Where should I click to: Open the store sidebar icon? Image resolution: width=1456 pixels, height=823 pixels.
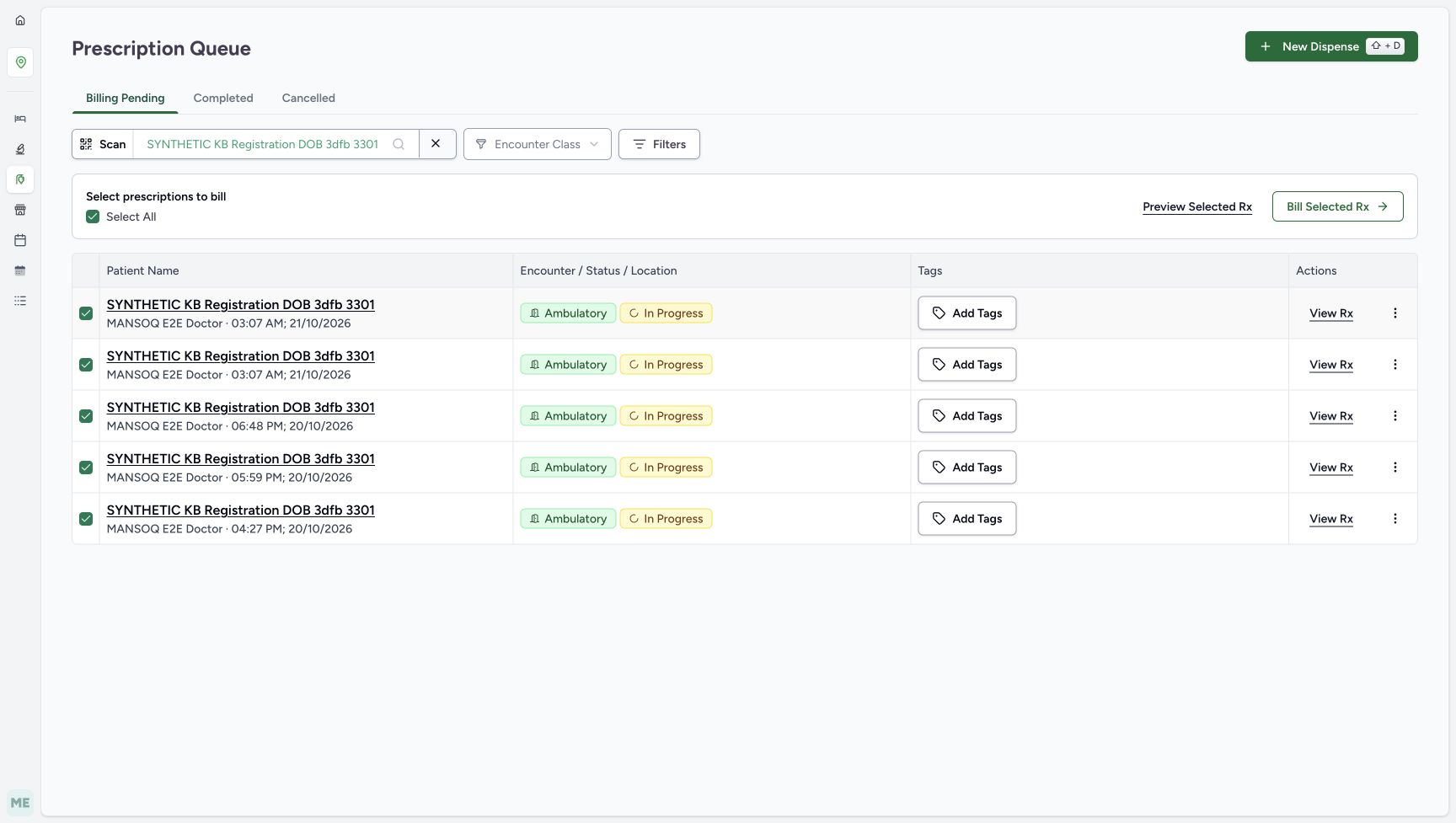point(20,210)
